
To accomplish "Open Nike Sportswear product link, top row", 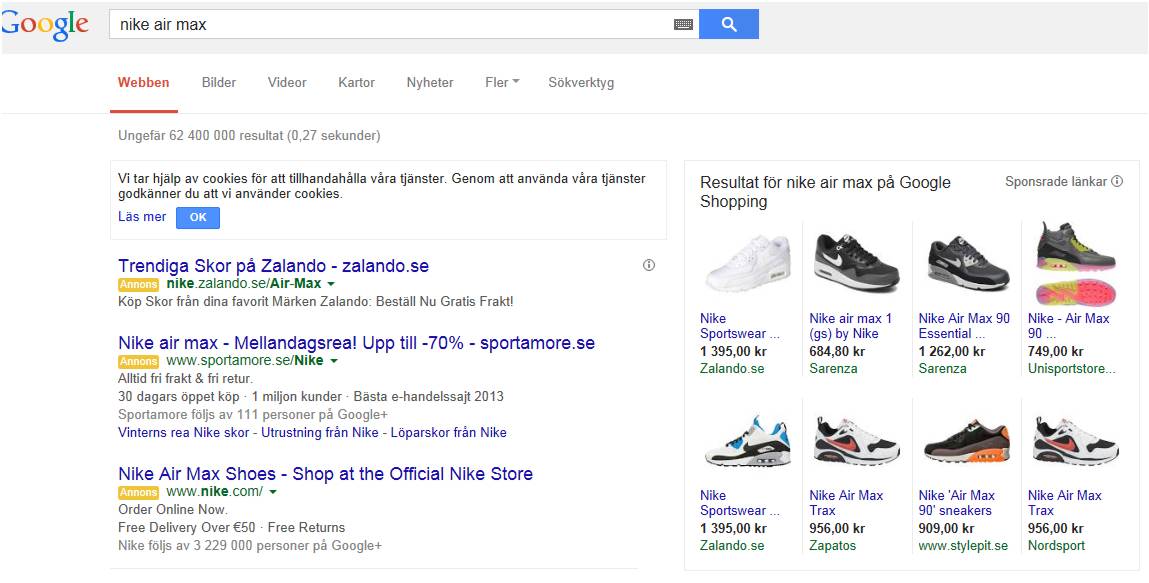I will click(739, 326).
